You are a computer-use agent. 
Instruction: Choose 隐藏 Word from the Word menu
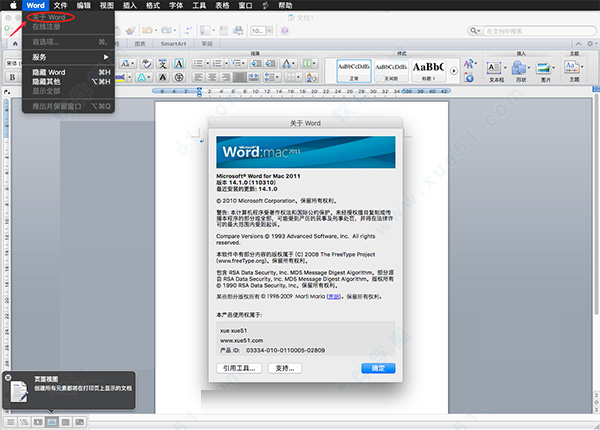(x=68, y=72)
